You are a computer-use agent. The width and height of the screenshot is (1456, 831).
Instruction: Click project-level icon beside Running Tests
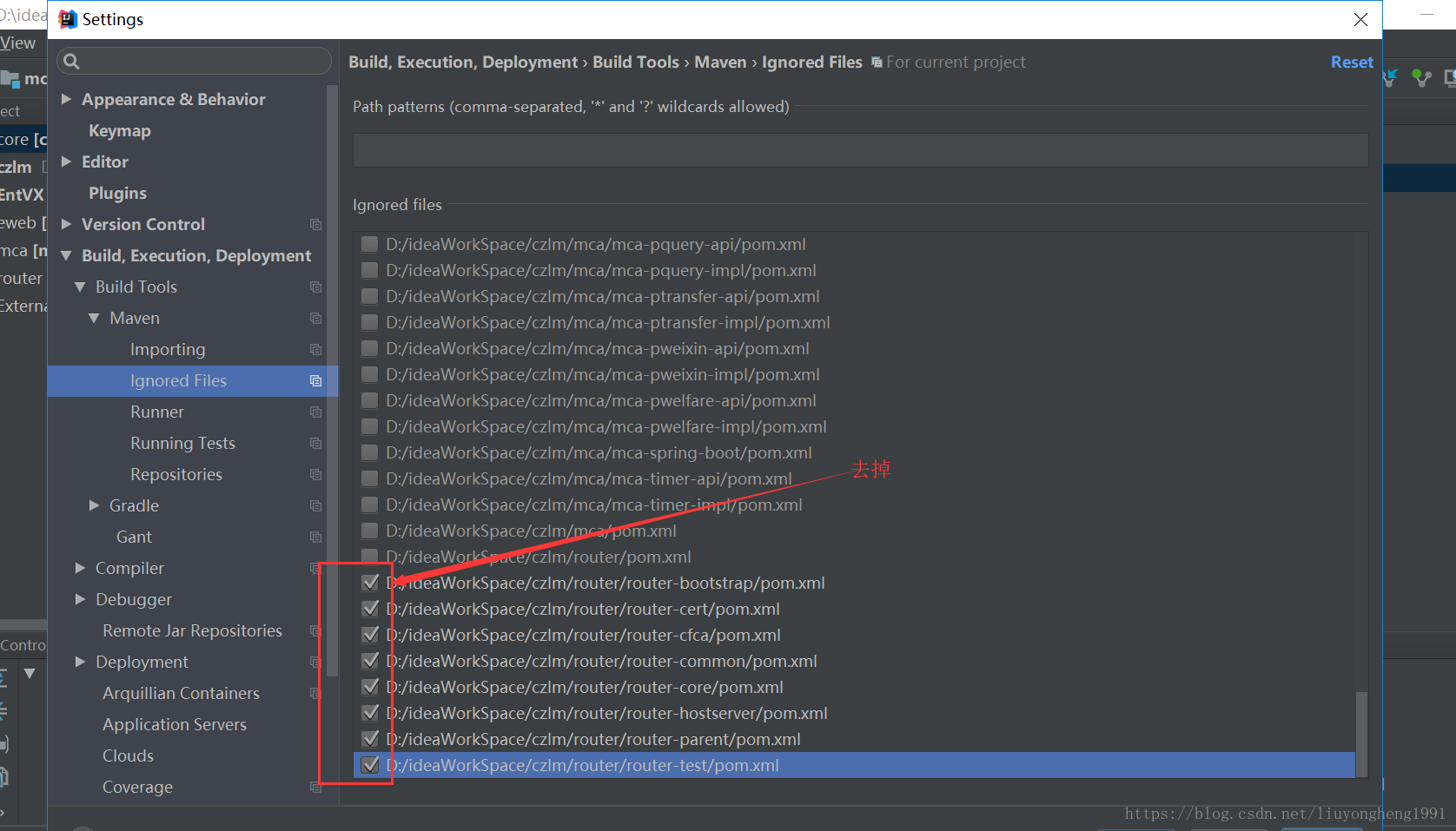pos(316,443)
